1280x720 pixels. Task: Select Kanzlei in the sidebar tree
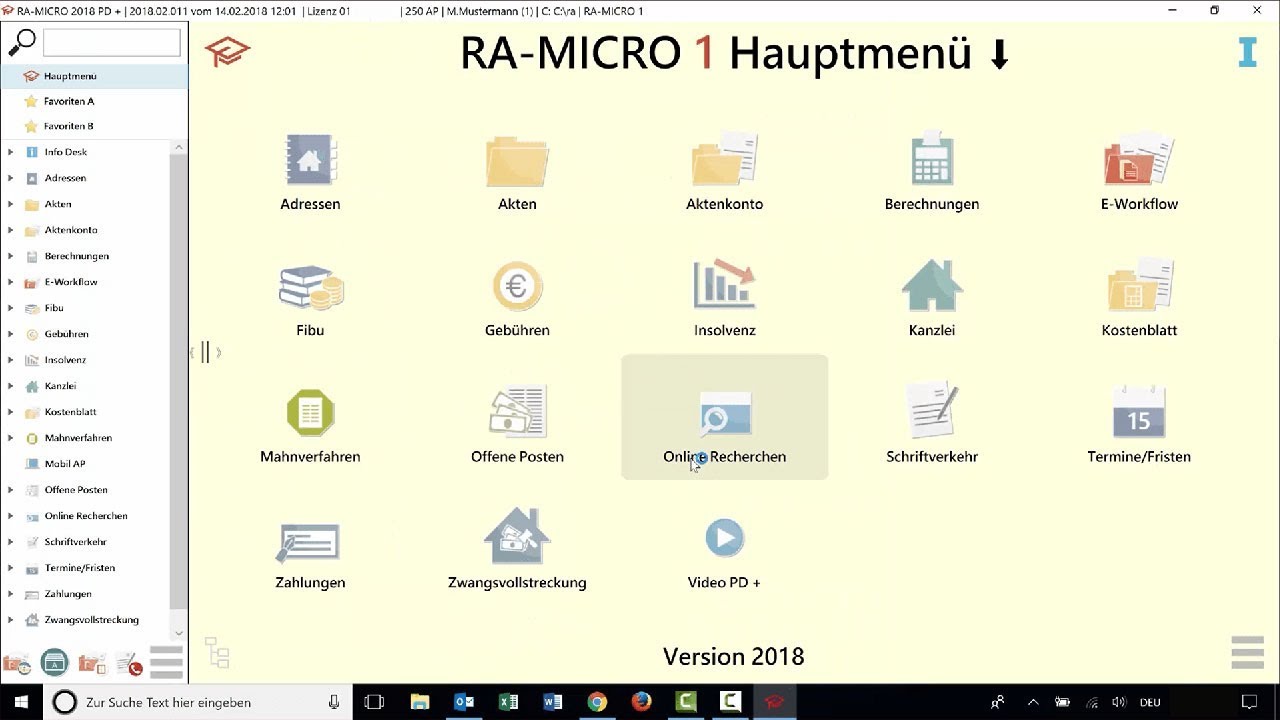[x=60, y=386]
